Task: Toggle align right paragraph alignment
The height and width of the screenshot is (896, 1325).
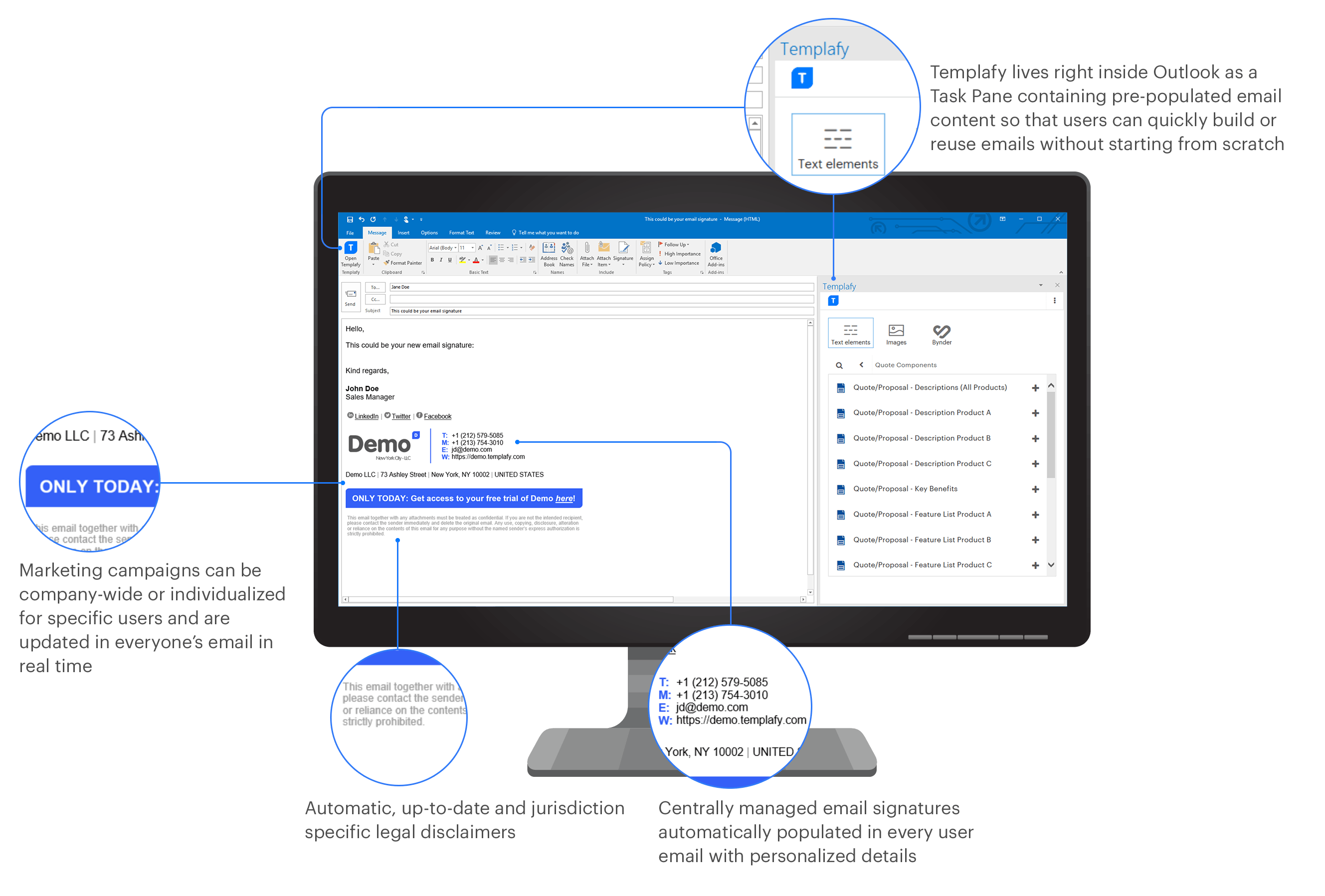Action: click(511, 260)
